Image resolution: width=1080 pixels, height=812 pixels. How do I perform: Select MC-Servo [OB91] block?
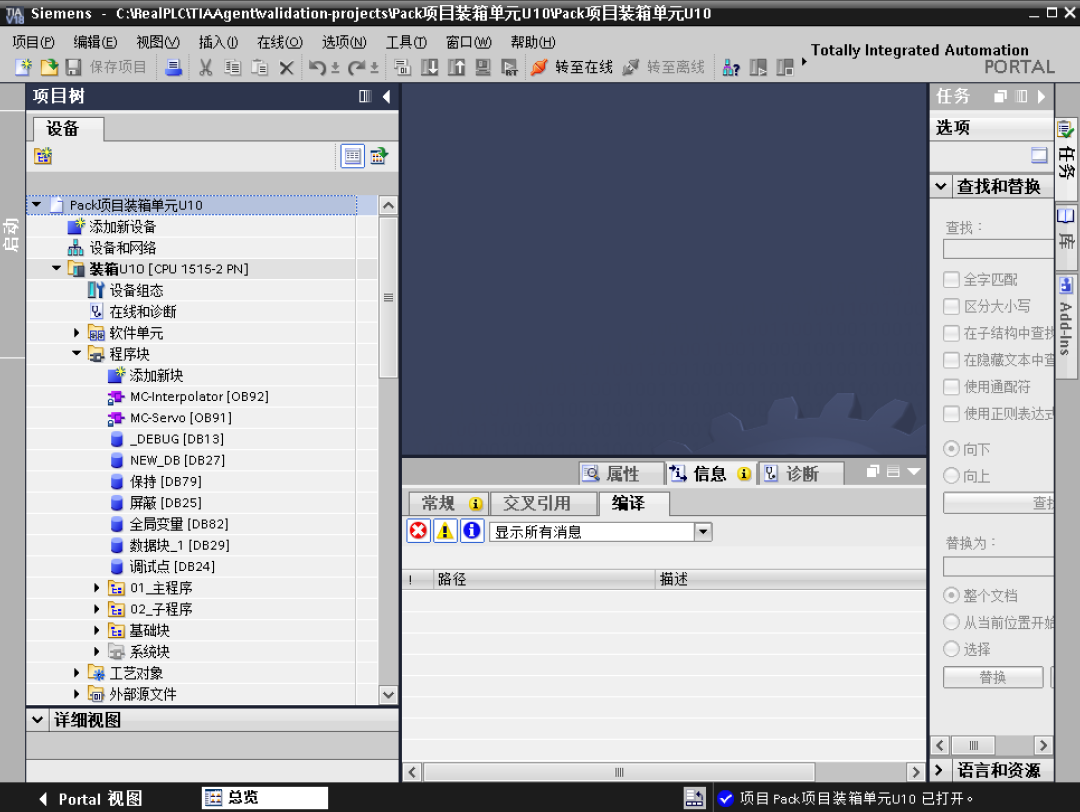(x=180, y=418)
